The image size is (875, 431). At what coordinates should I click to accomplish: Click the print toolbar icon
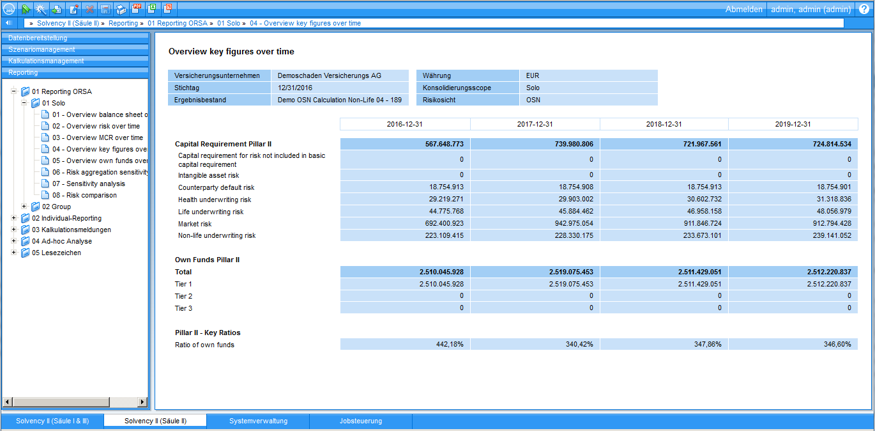pos(121,9)
